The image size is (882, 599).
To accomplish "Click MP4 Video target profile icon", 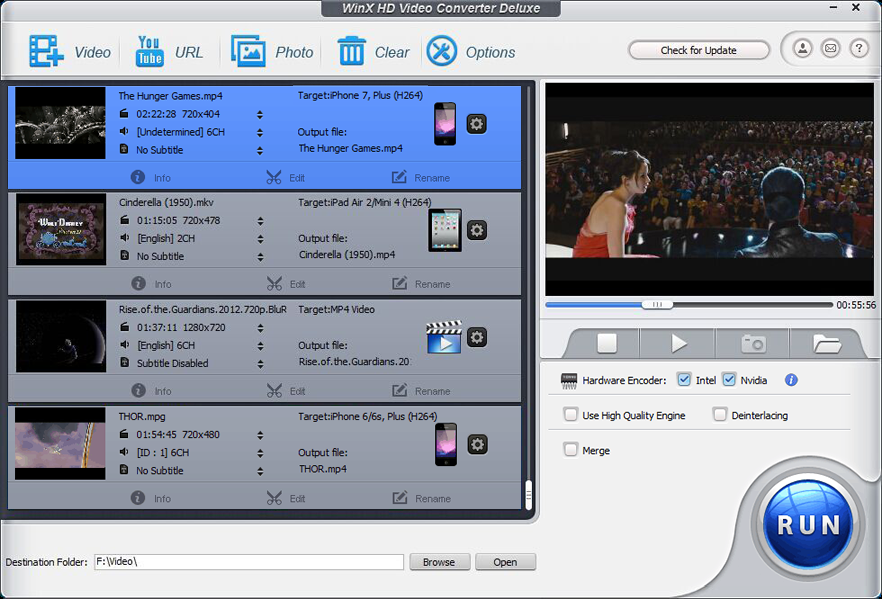I will (444, 337).
